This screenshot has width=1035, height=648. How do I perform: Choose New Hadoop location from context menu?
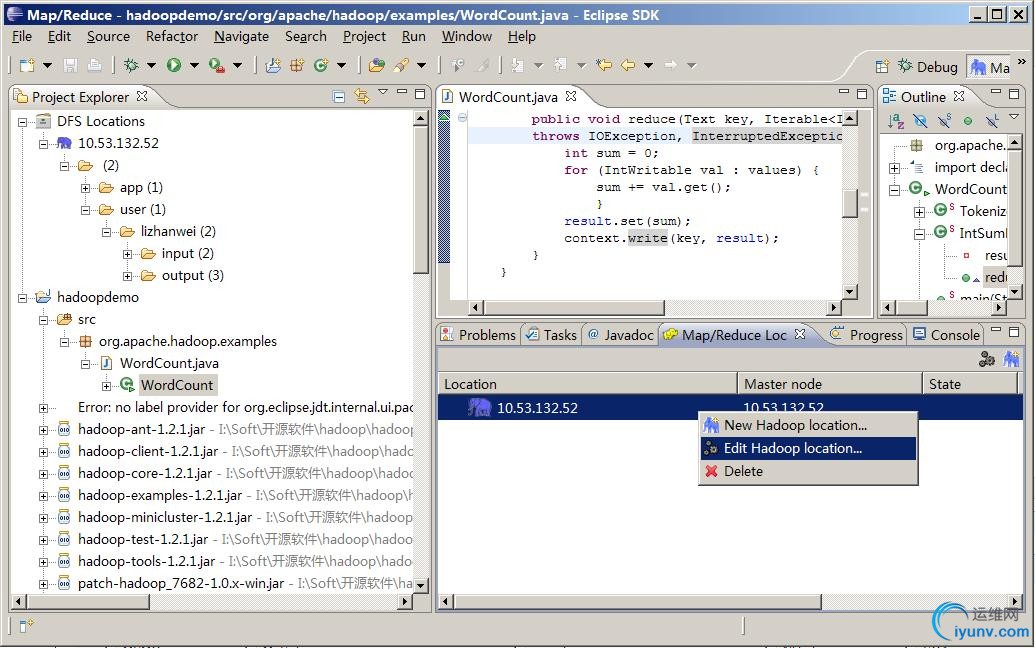click(808, 425)
